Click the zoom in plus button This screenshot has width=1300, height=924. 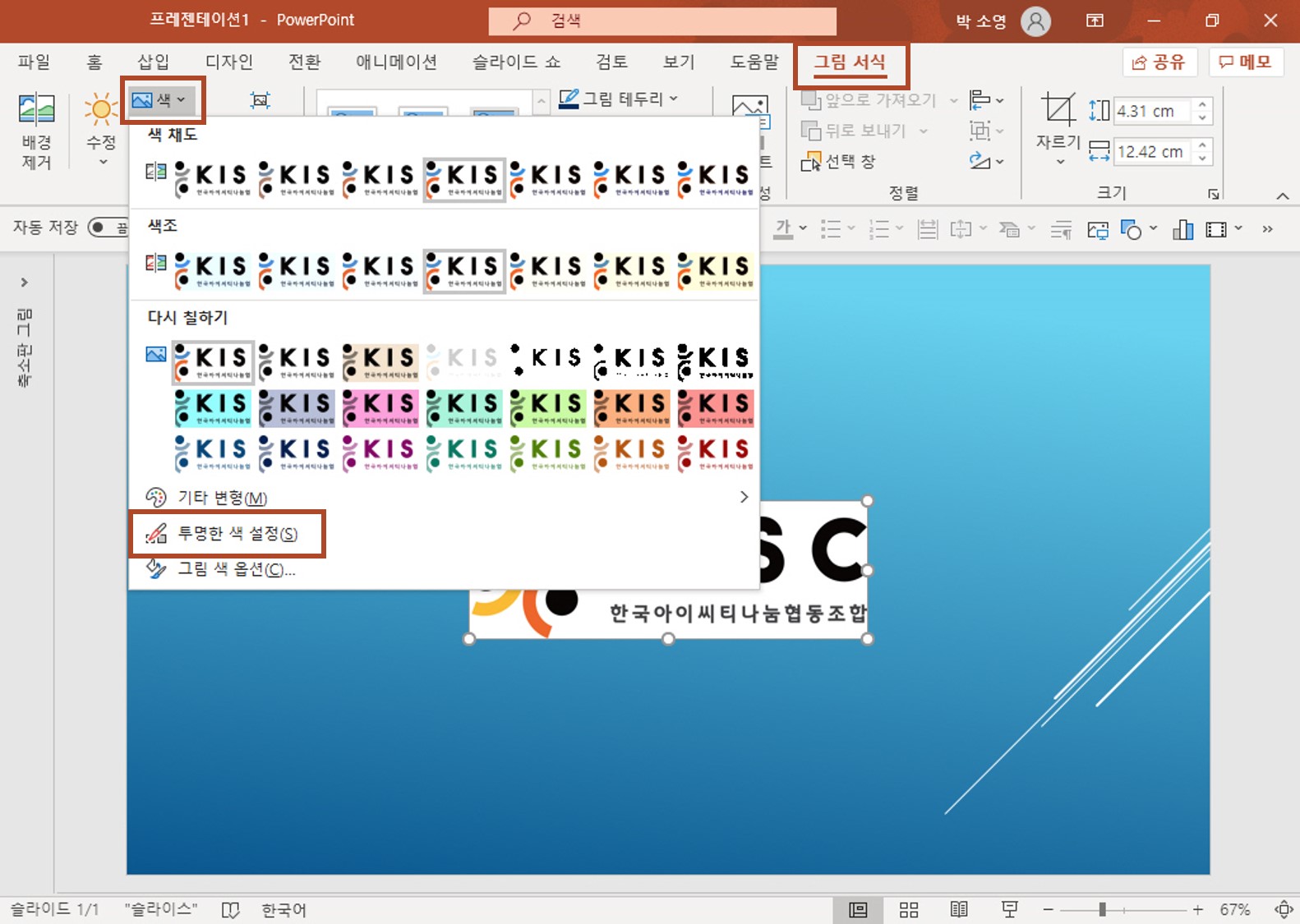pyautogui.click(x=1198, y=909)
